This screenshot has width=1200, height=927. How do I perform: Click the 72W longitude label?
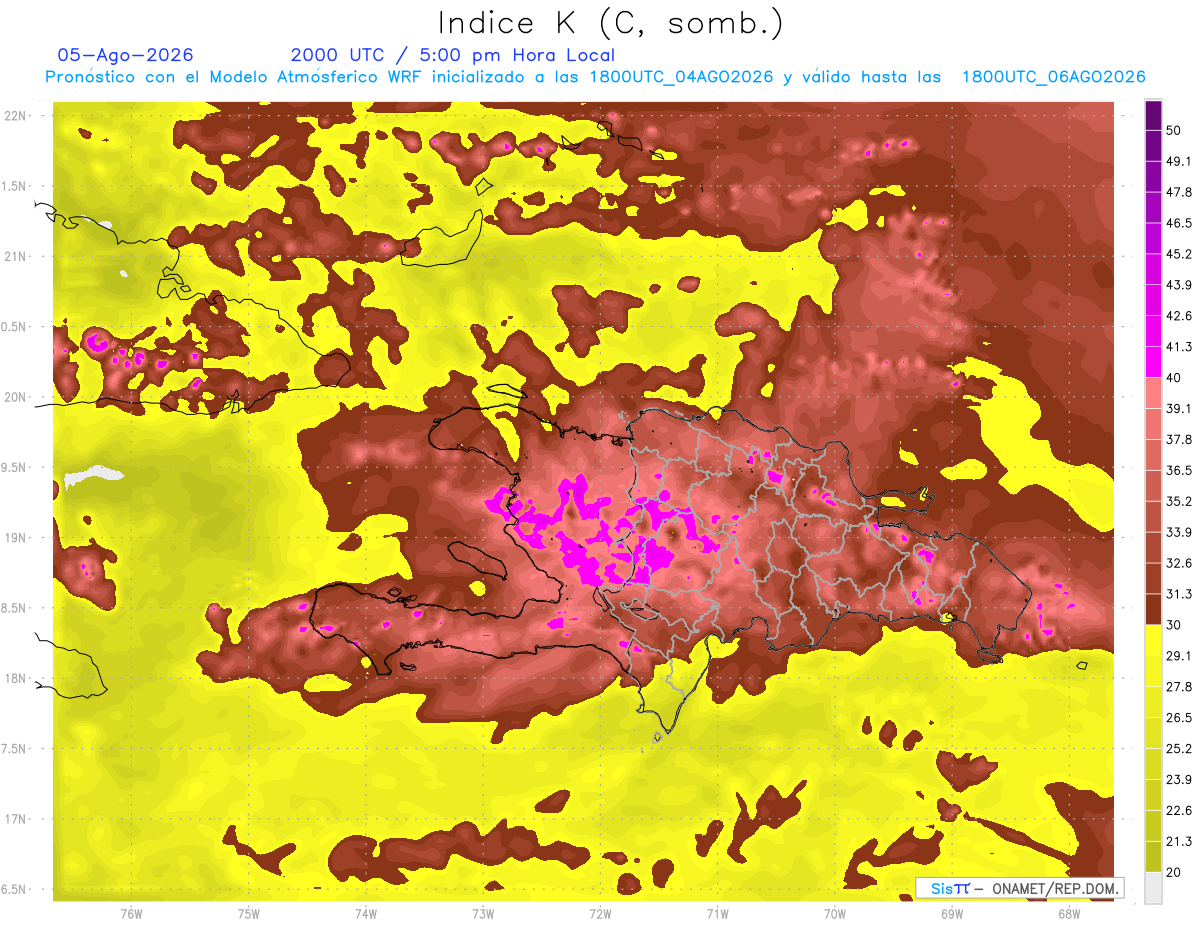click(600, 913)
